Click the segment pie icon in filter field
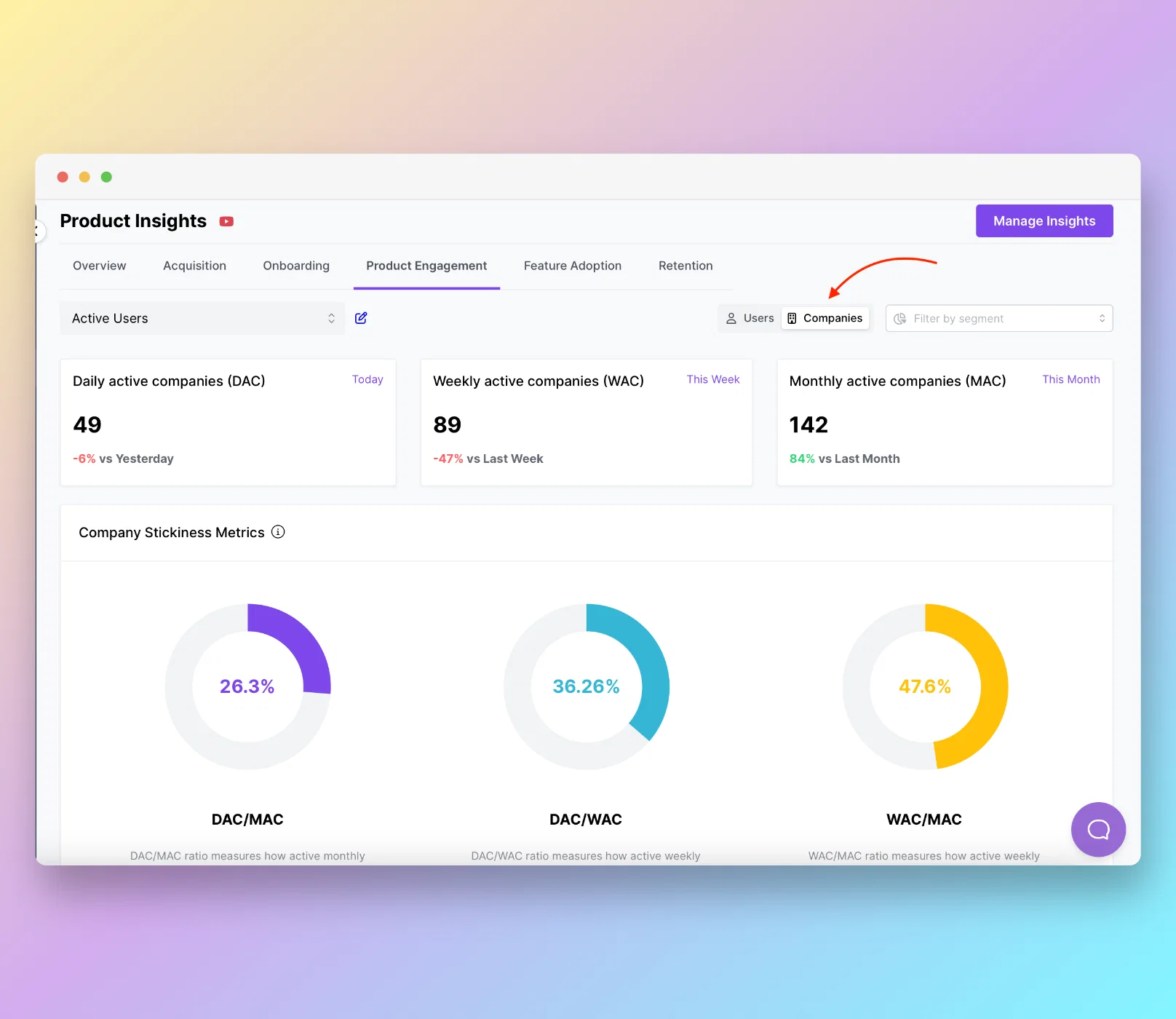 tap(900, 319)
